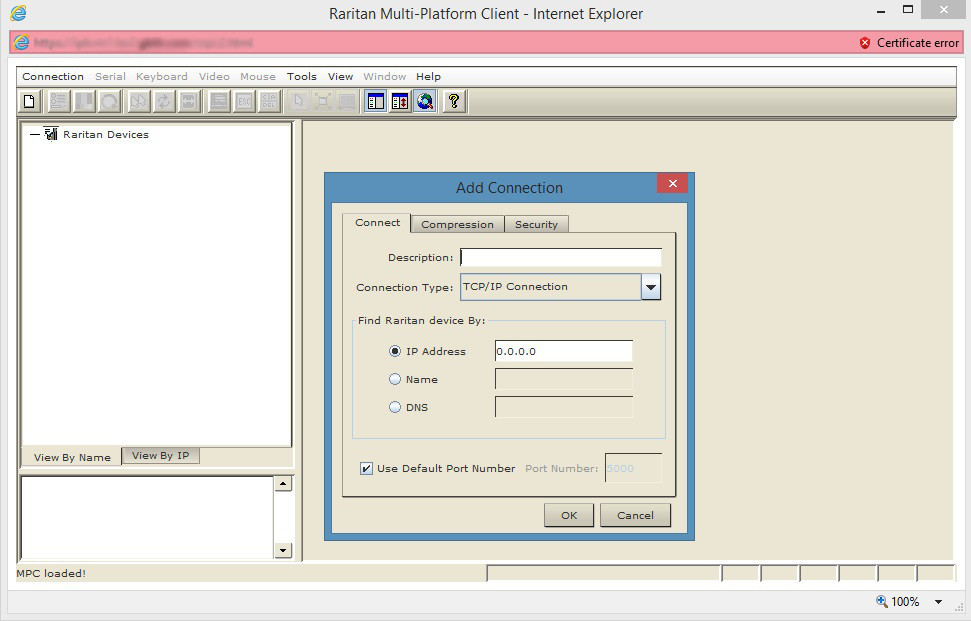The width and height of the screenshot is (971, 621).
Task: Uncheck Use Default Port Number checkbox
Action: [x=366, y=468]
